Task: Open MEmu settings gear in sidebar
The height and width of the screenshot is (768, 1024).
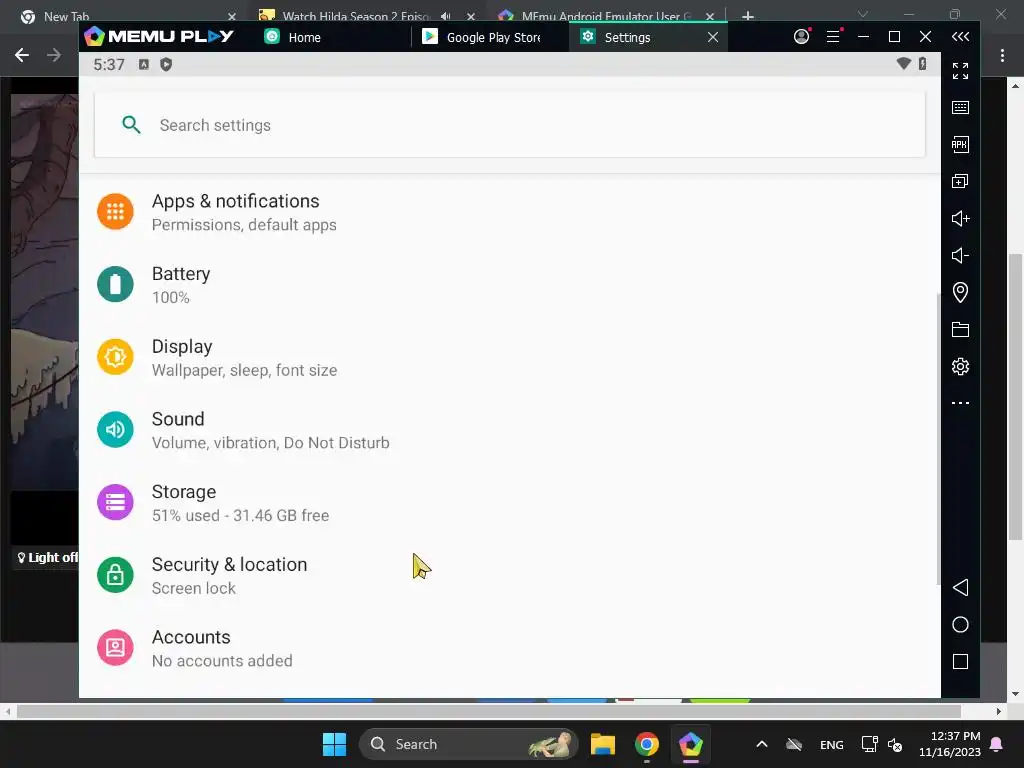Action: tap(960, 366)
